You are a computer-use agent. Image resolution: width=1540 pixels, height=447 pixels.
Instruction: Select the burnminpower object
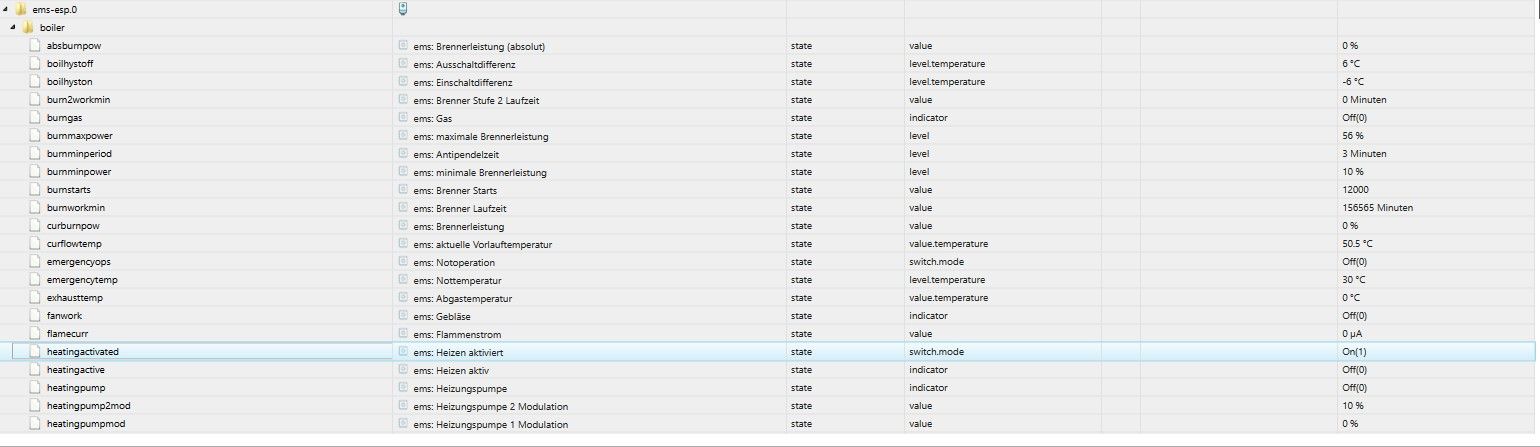coord(78,172)
